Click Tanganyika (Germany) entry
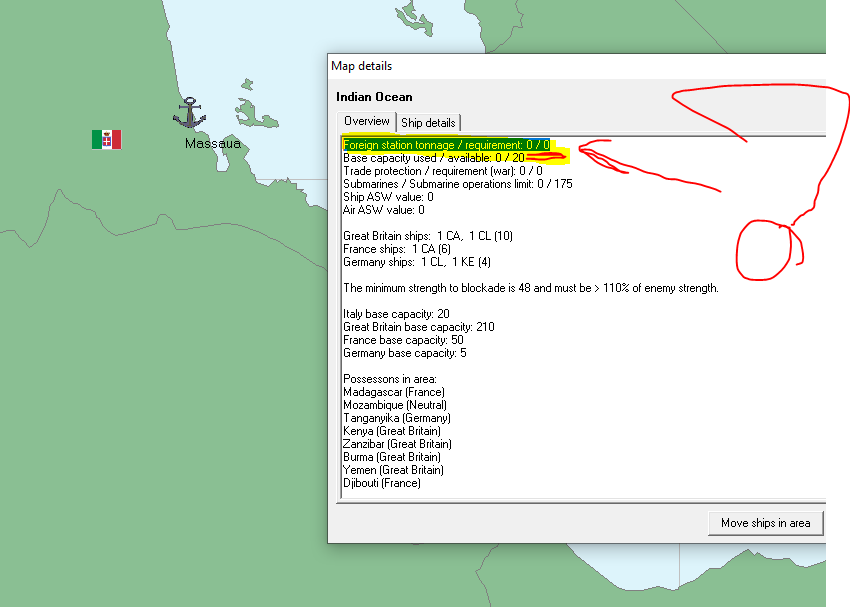This screenshot has width=850, height=607. (x=397, y=418)
